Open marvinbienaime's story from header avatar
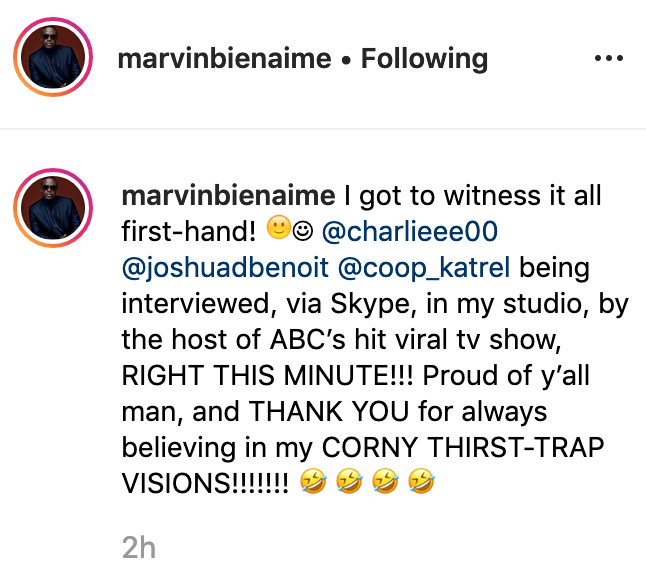 click(x=53, y=57)
